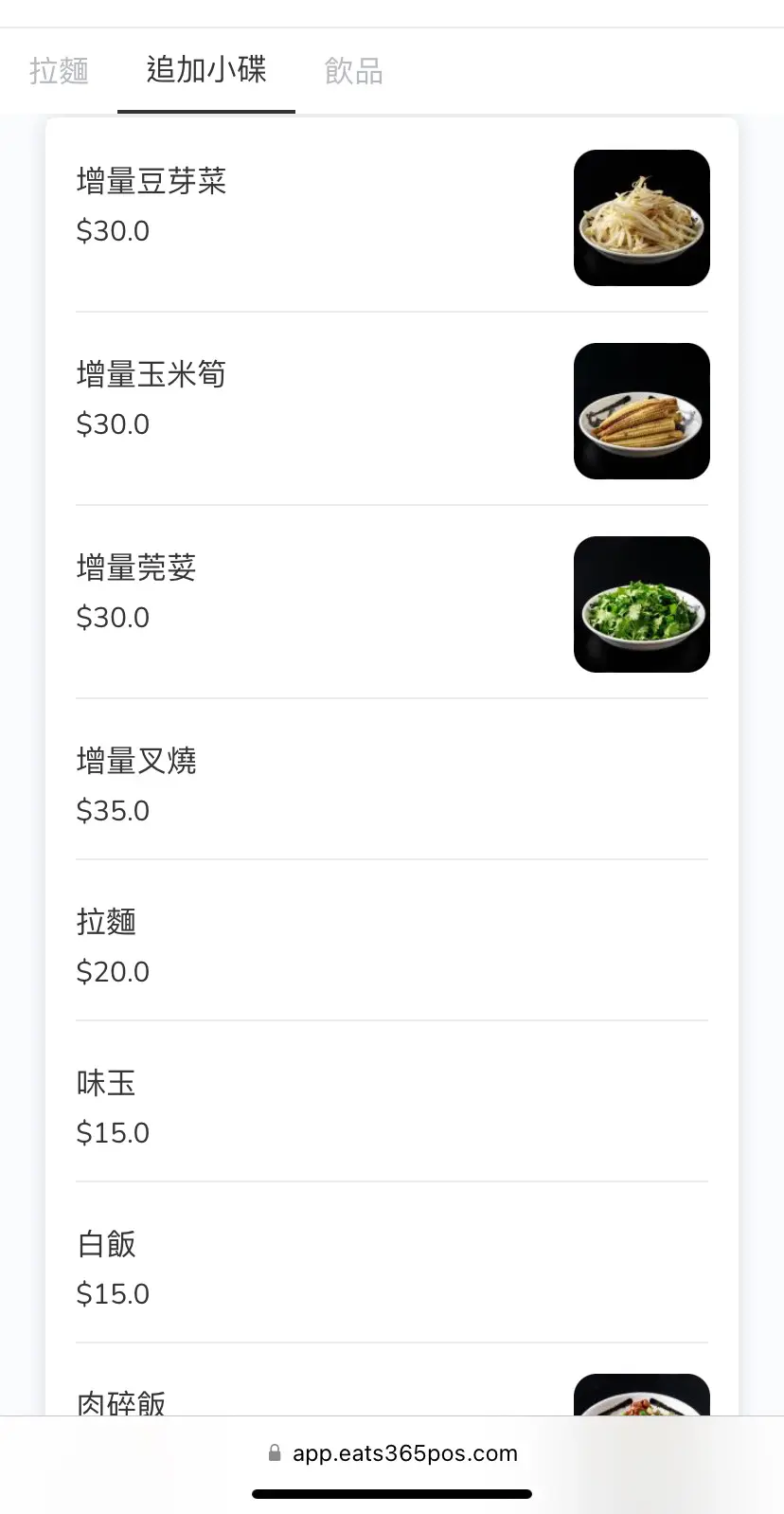784x1514 pixels.
Task: Choose the 味玉 egg item
Action: [x=106, y=1083]
